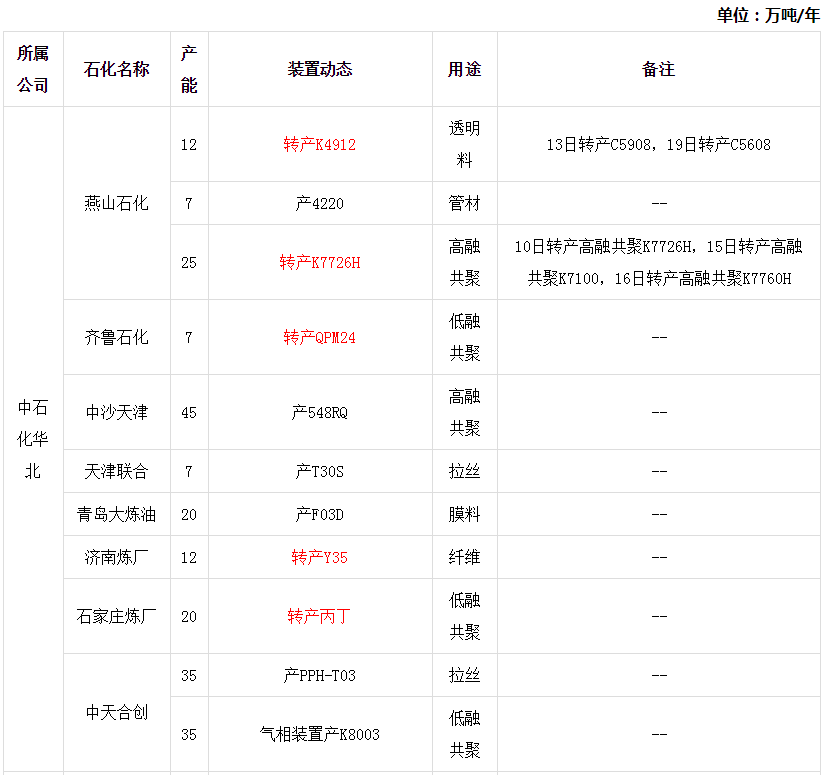Click the 单位：万吨/年 label
Screen dimensions: 825x775
768,15
